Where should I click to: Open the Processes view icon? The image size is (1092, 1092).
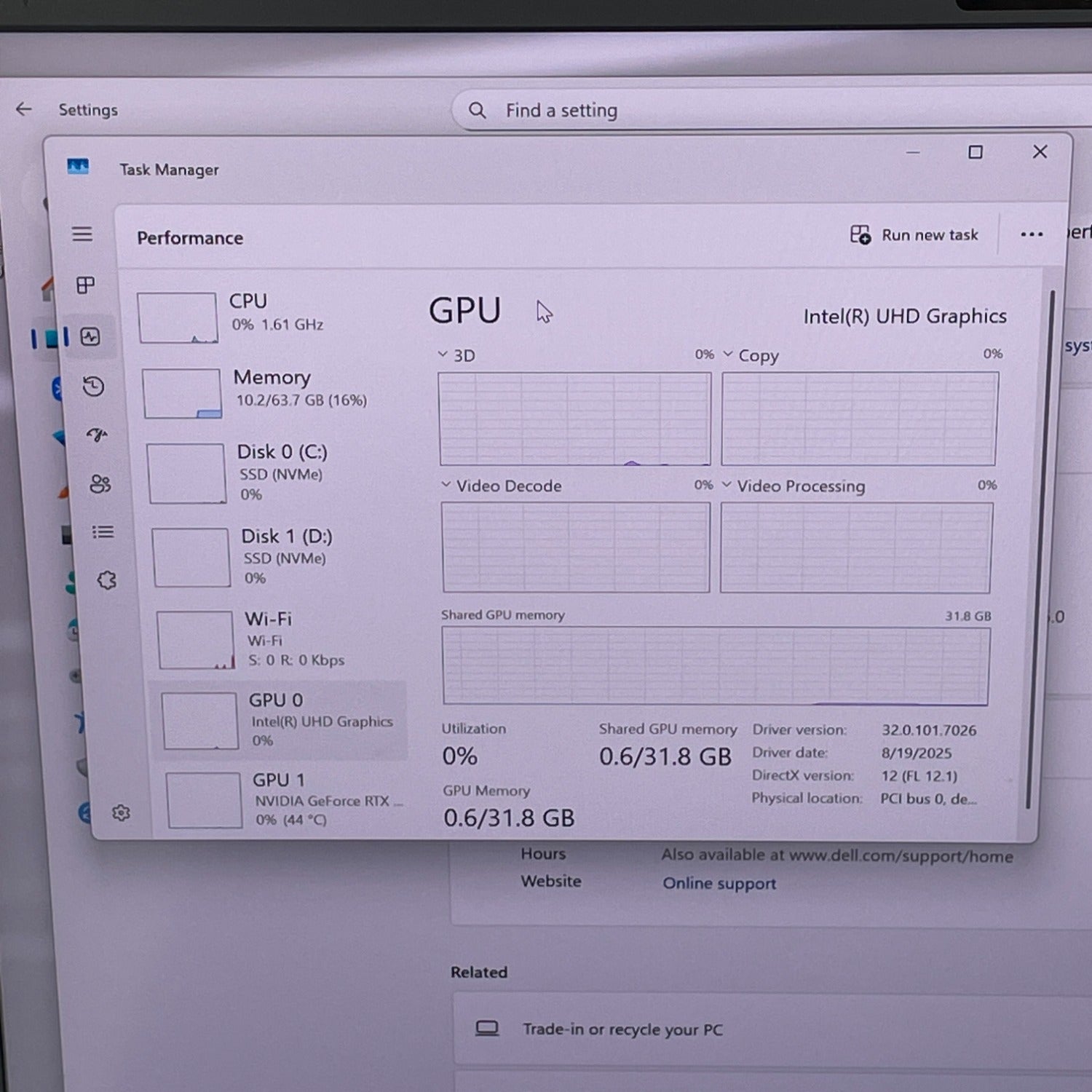[85, 285]
